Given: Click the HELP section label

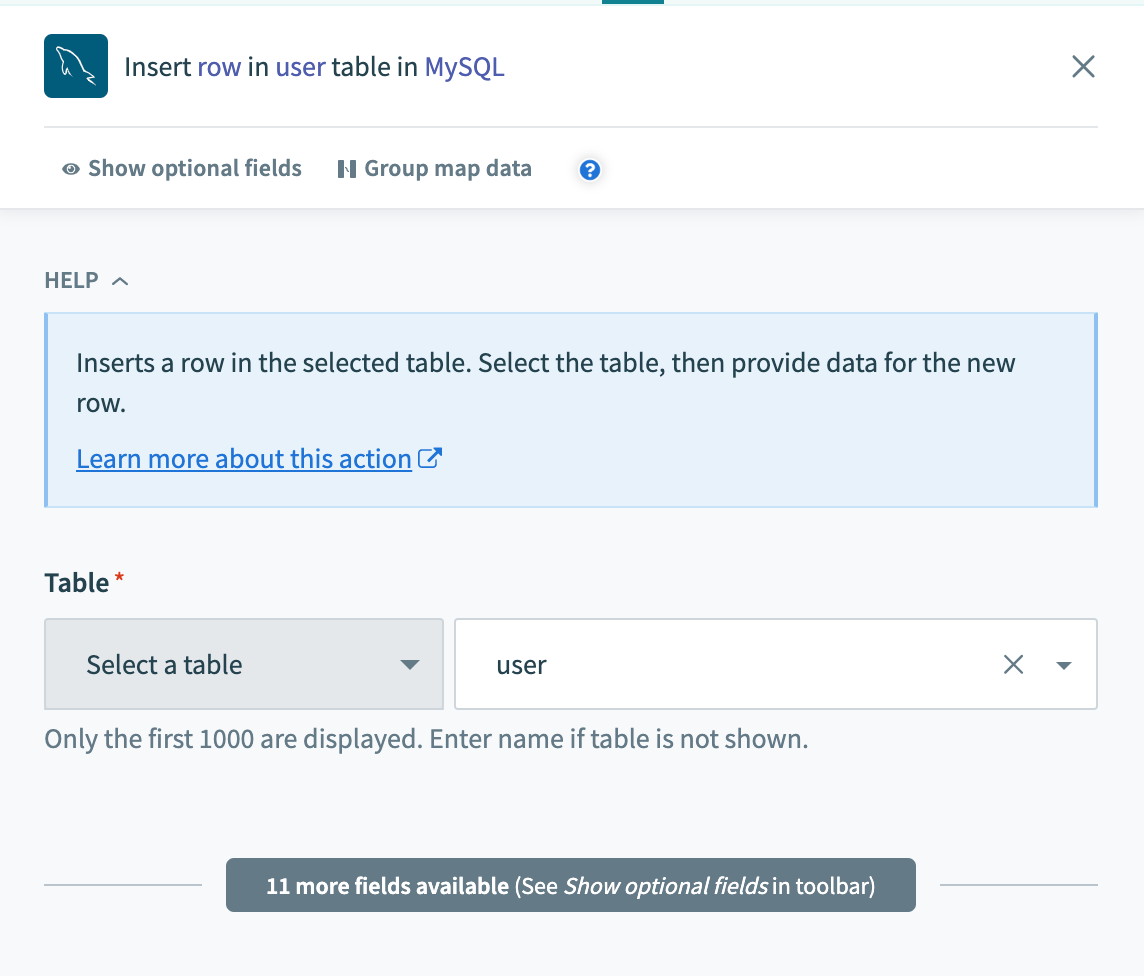Looking at the screenshot, I should [72, 281].
